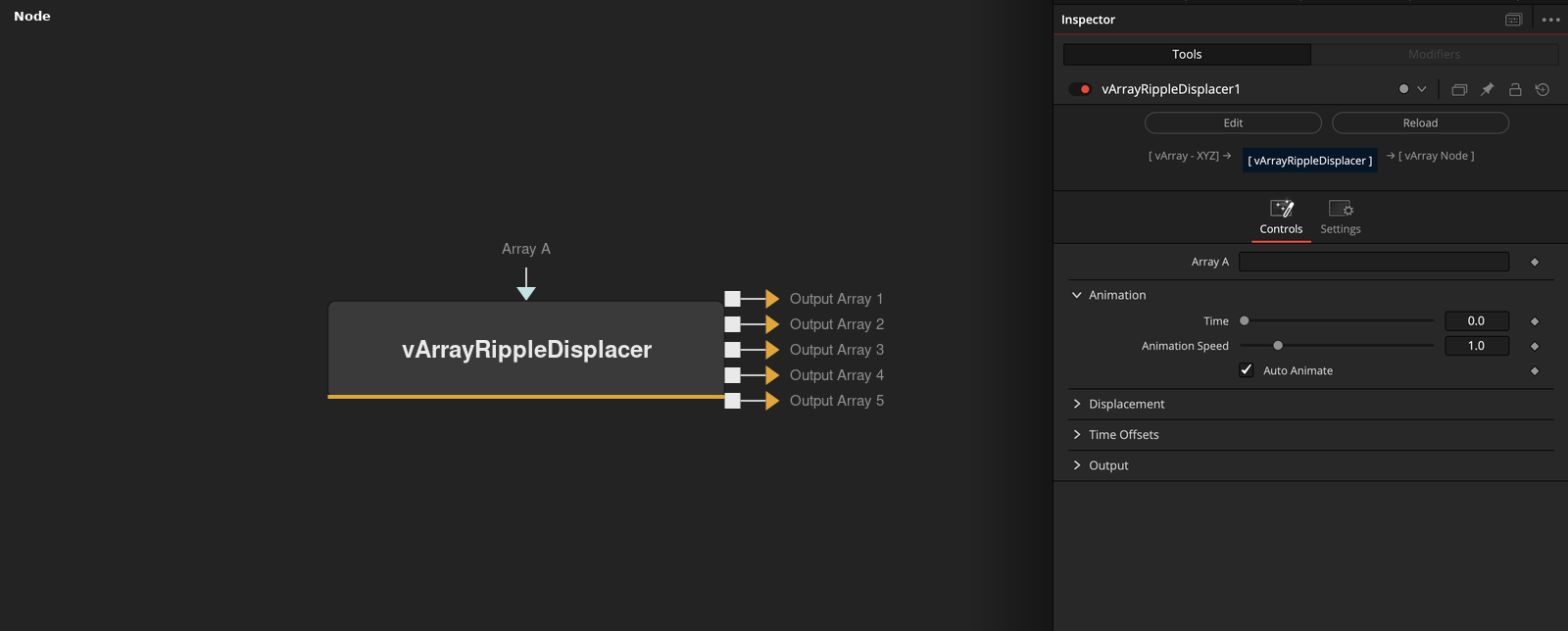The width and height of the screenshot is (1568, 631).
Task: Click the gray color dot in the tool header
Action: pos(1403,89)
